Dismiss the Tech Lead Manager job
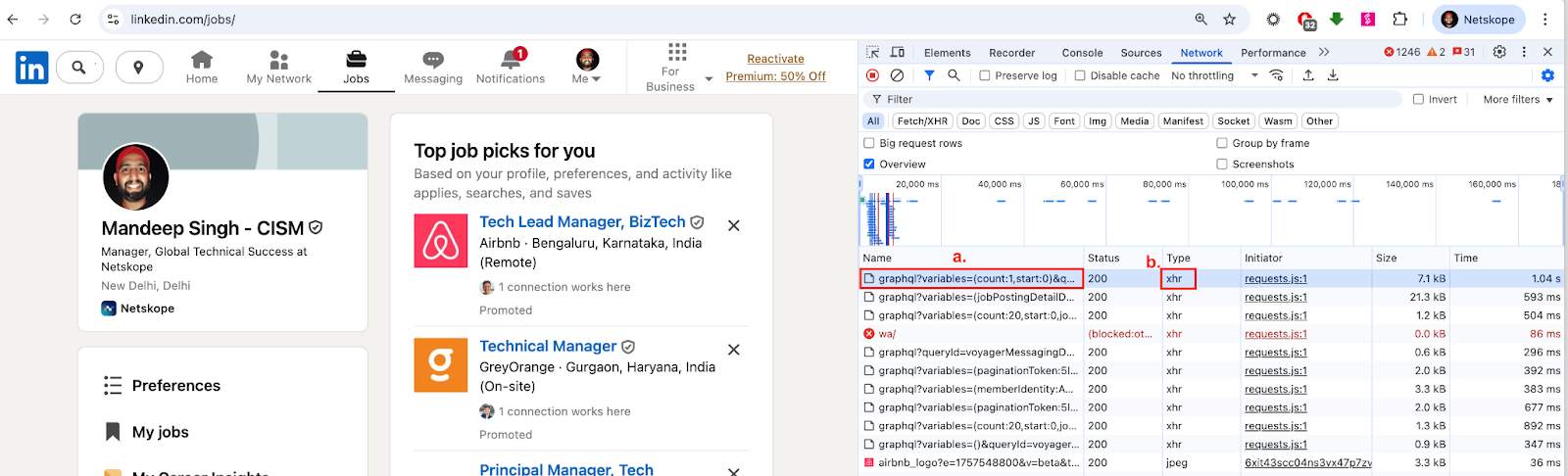Viewport: 1568px width, 476px height. 733,225
